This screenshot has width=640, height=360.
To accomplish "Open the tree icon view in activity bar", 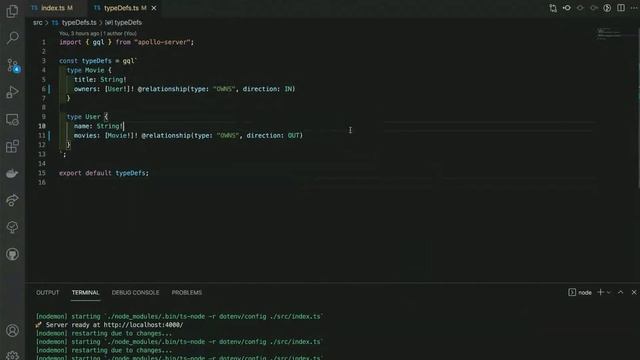I will click(12, 227).
